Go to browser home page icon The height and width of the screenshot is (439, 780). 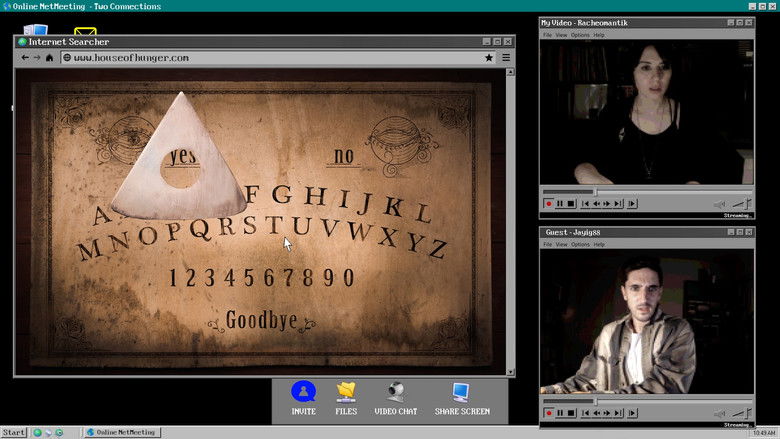coord(50,58)
